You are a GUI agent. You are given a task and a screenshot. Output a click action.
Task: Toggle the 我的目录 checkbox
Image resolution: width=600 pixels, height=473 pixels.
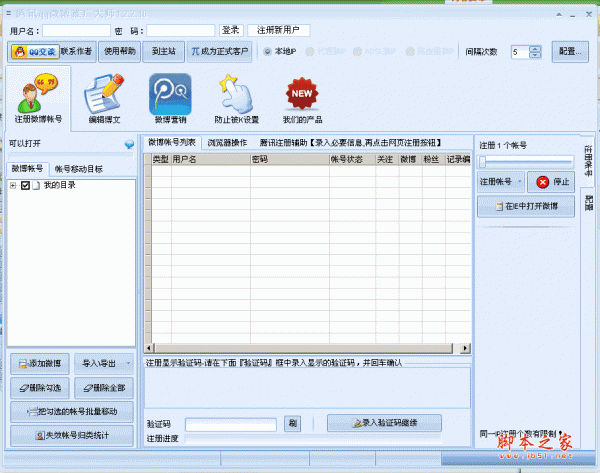tap(26, 185)
